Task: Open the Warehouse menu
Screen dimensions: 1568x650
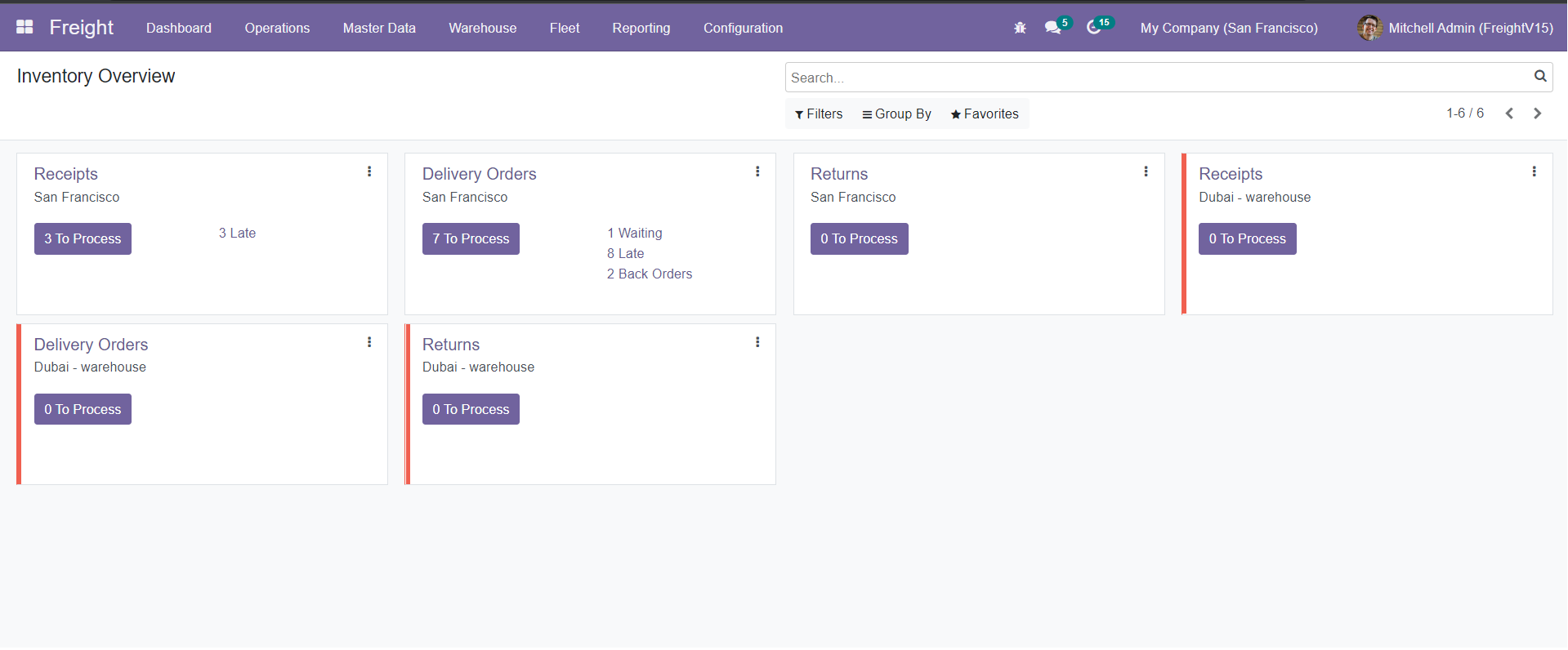Action: pyautogui.click(x=482, y=28)
